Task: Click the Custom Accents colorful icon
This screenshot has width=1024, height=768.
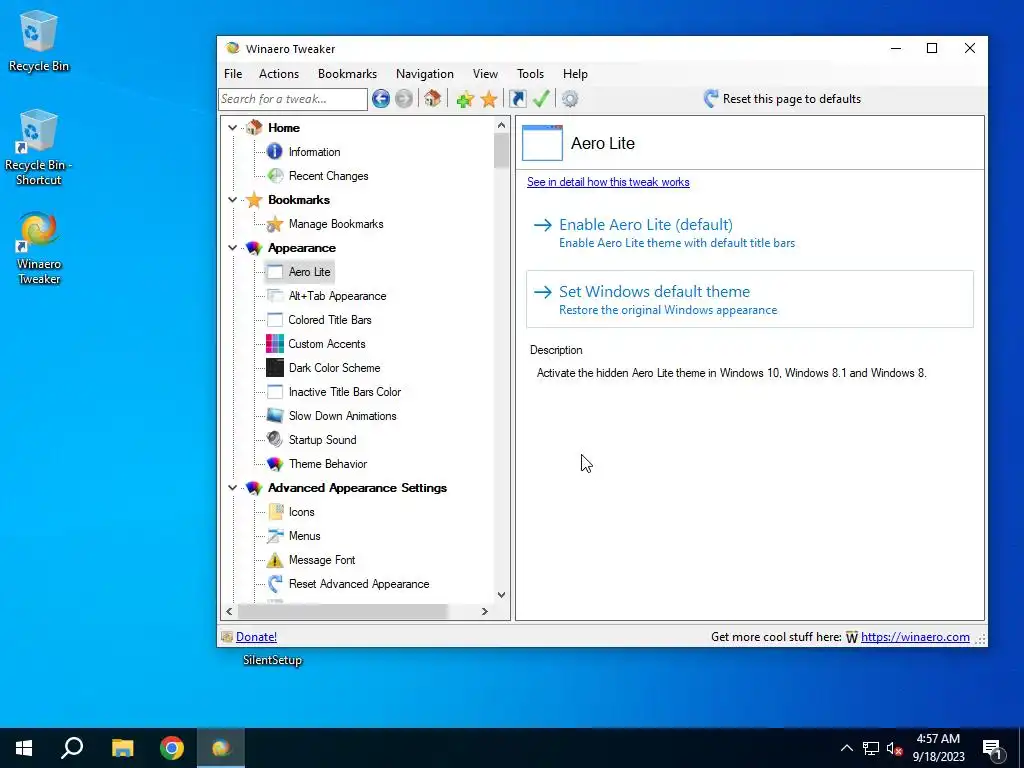Action: coord(275,344)
